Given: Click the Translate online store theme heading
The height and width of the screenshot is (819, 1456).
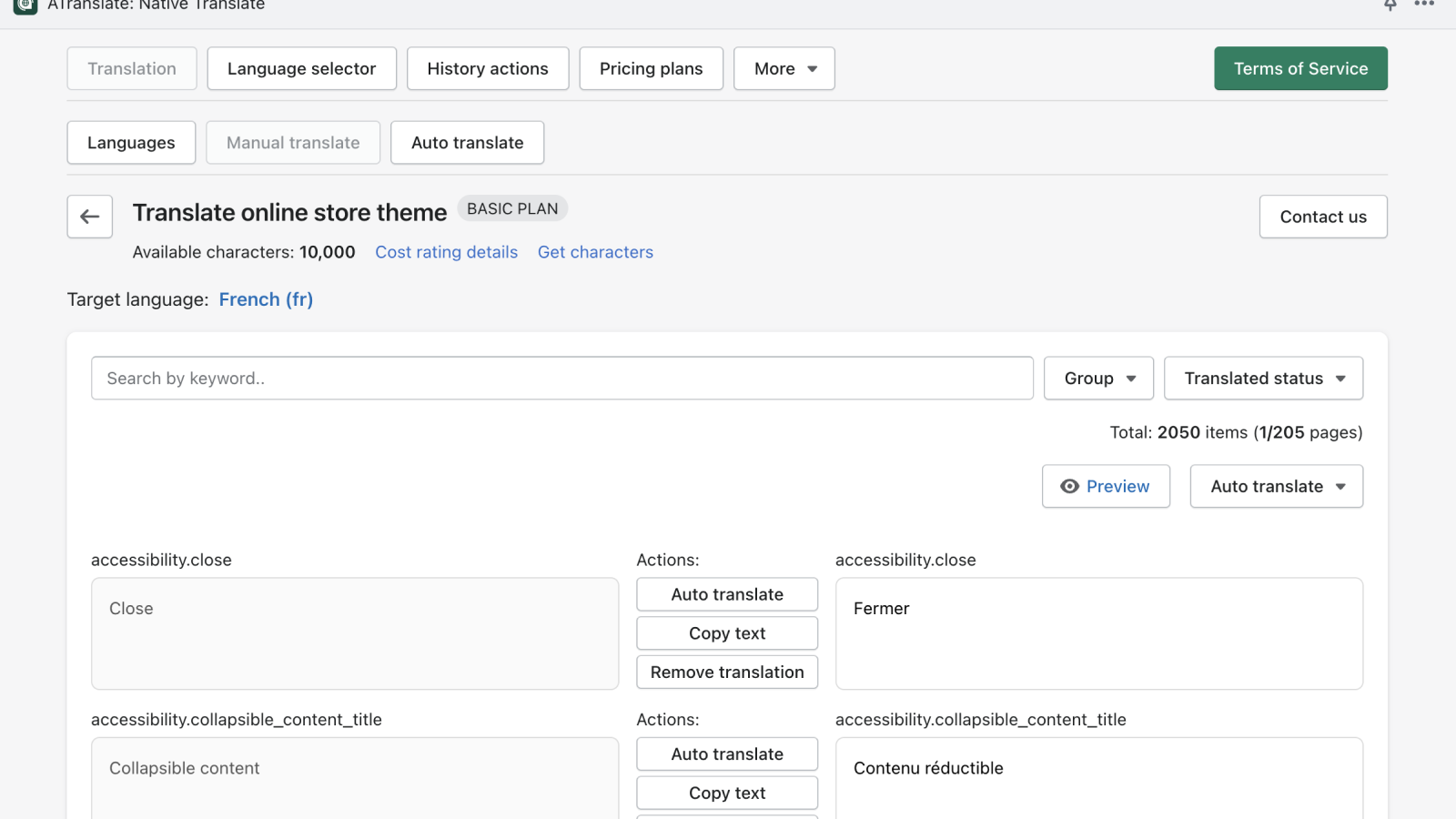Looking at the screenshot, I should [x=289, y=212].
